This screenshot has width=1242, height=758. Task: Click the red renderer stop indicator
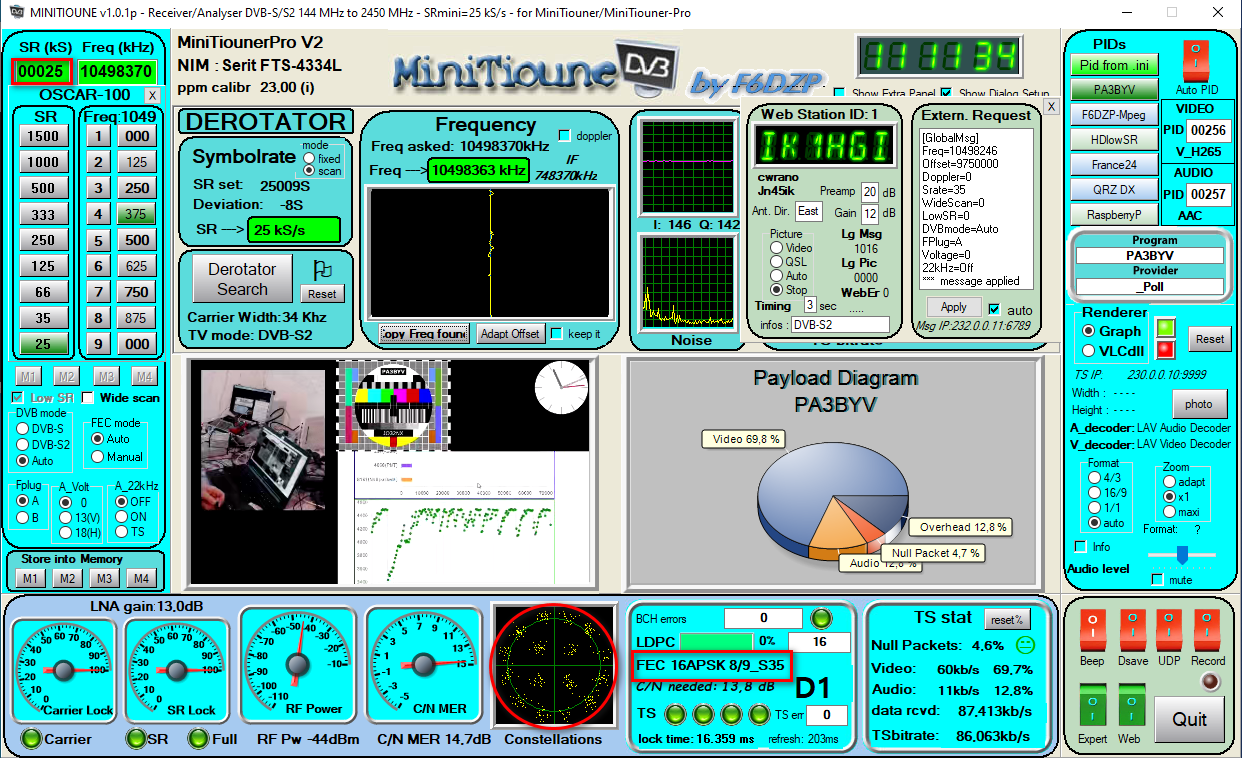click(x=1165, y=350)
